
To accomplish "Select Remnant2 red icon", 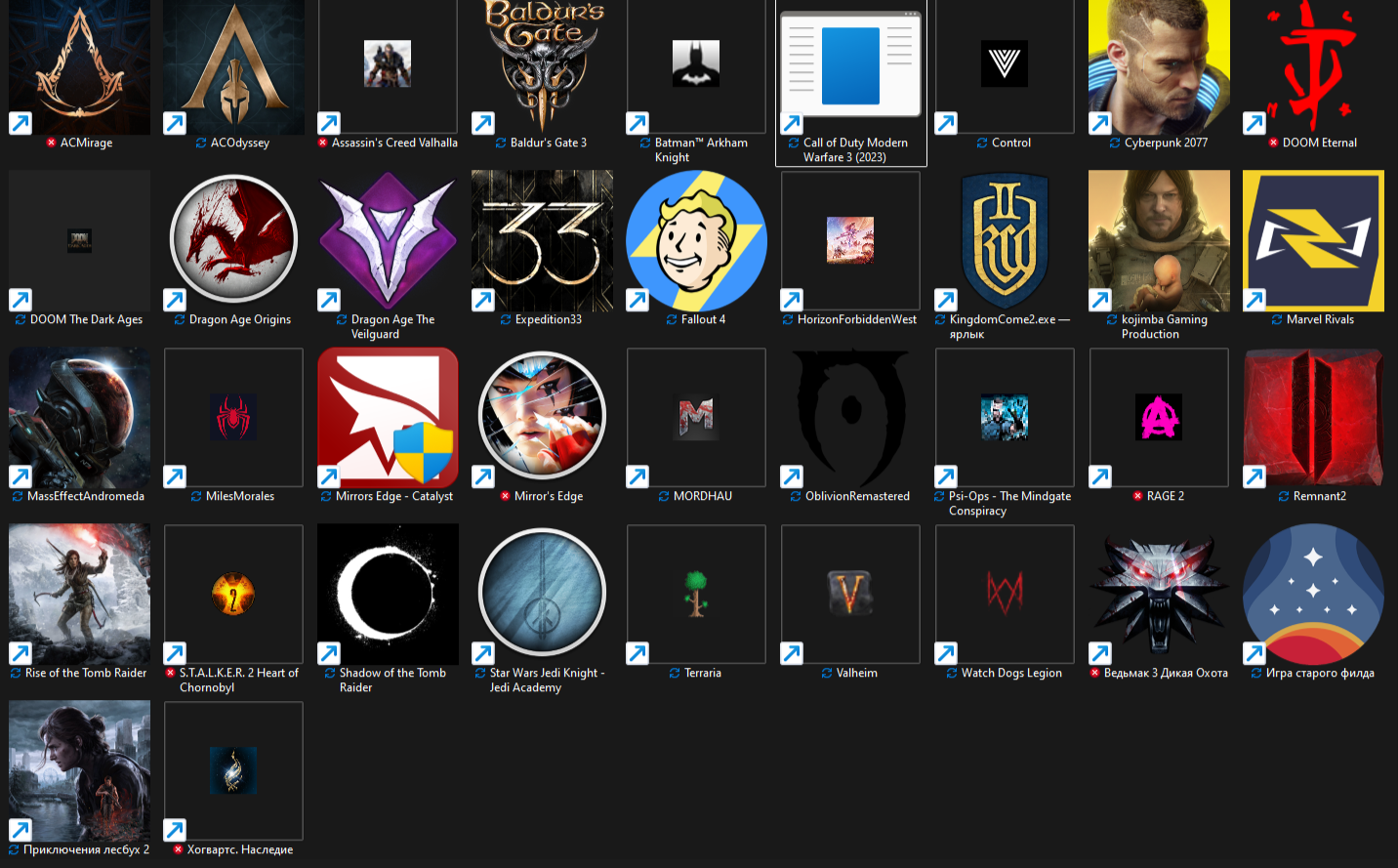I will pos(1314,418).
